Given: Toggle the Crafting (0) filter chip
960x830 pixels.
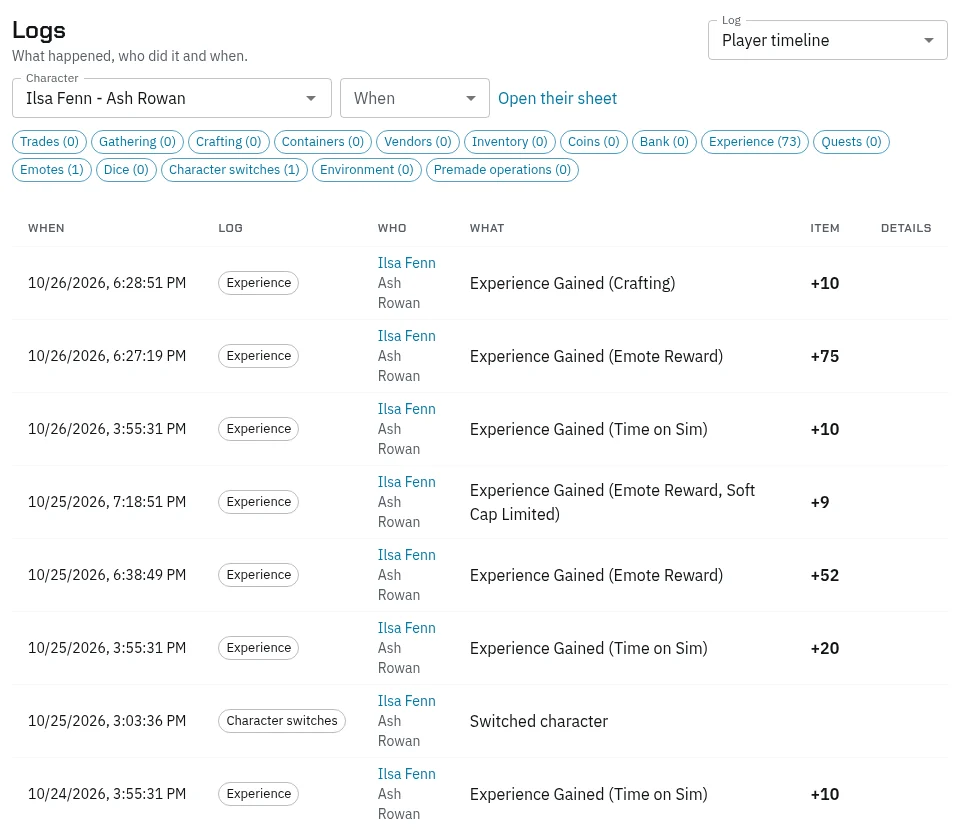Looking at the screenshot, I should (x=228, y=142).
